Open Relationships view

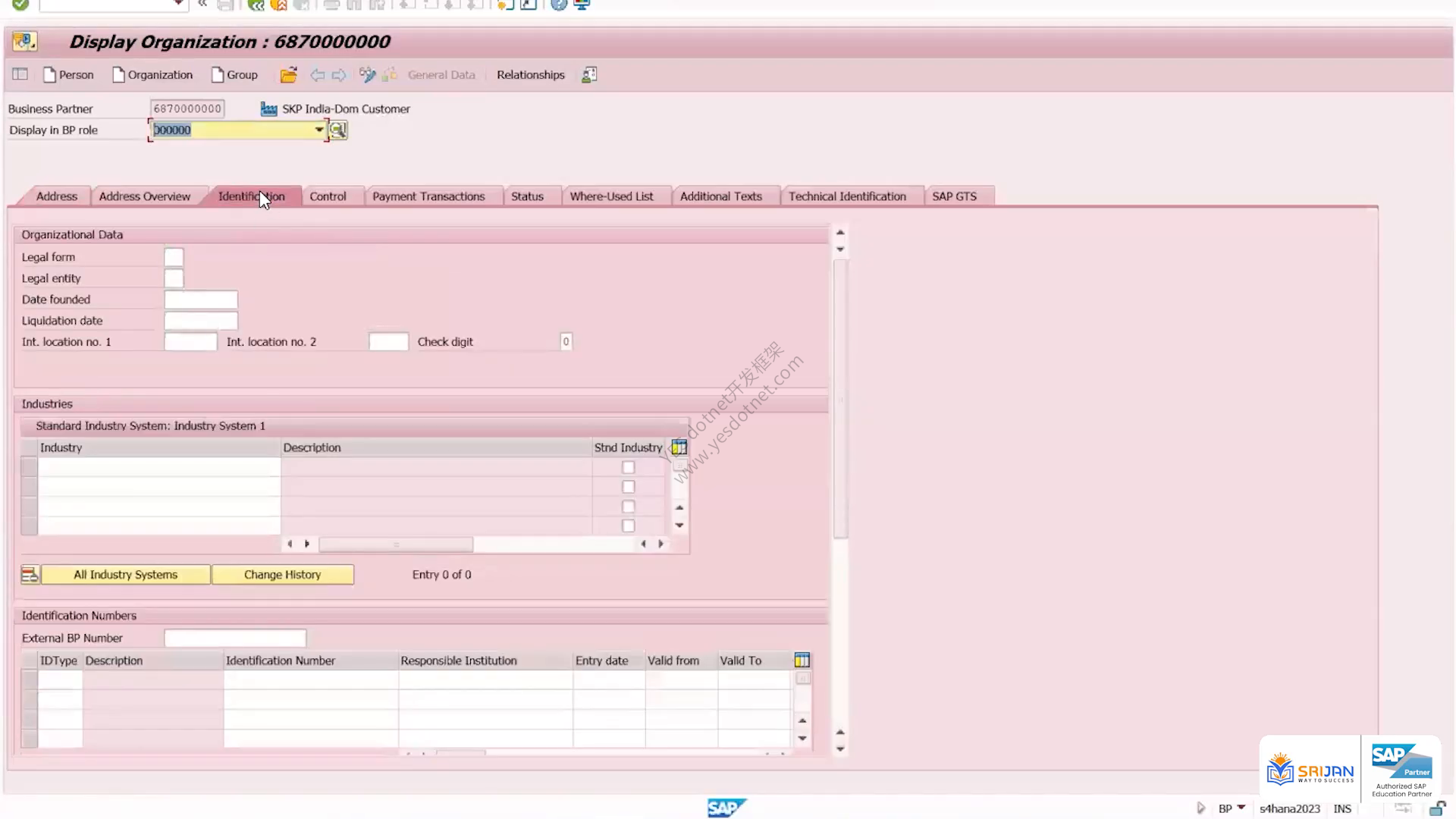(x=531, y=75)
